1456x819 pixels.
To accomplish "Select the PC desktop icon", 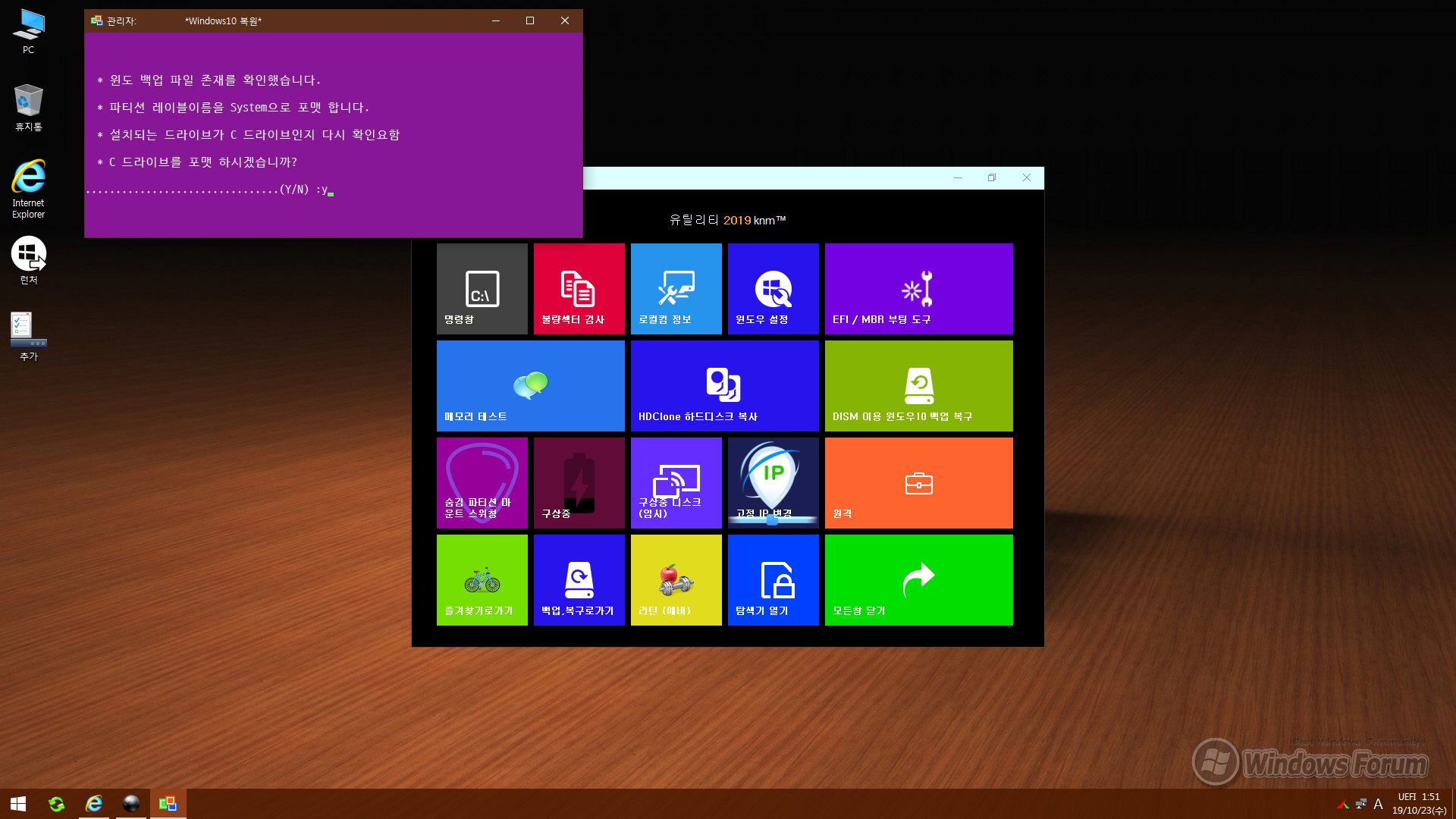I will 28,32.
